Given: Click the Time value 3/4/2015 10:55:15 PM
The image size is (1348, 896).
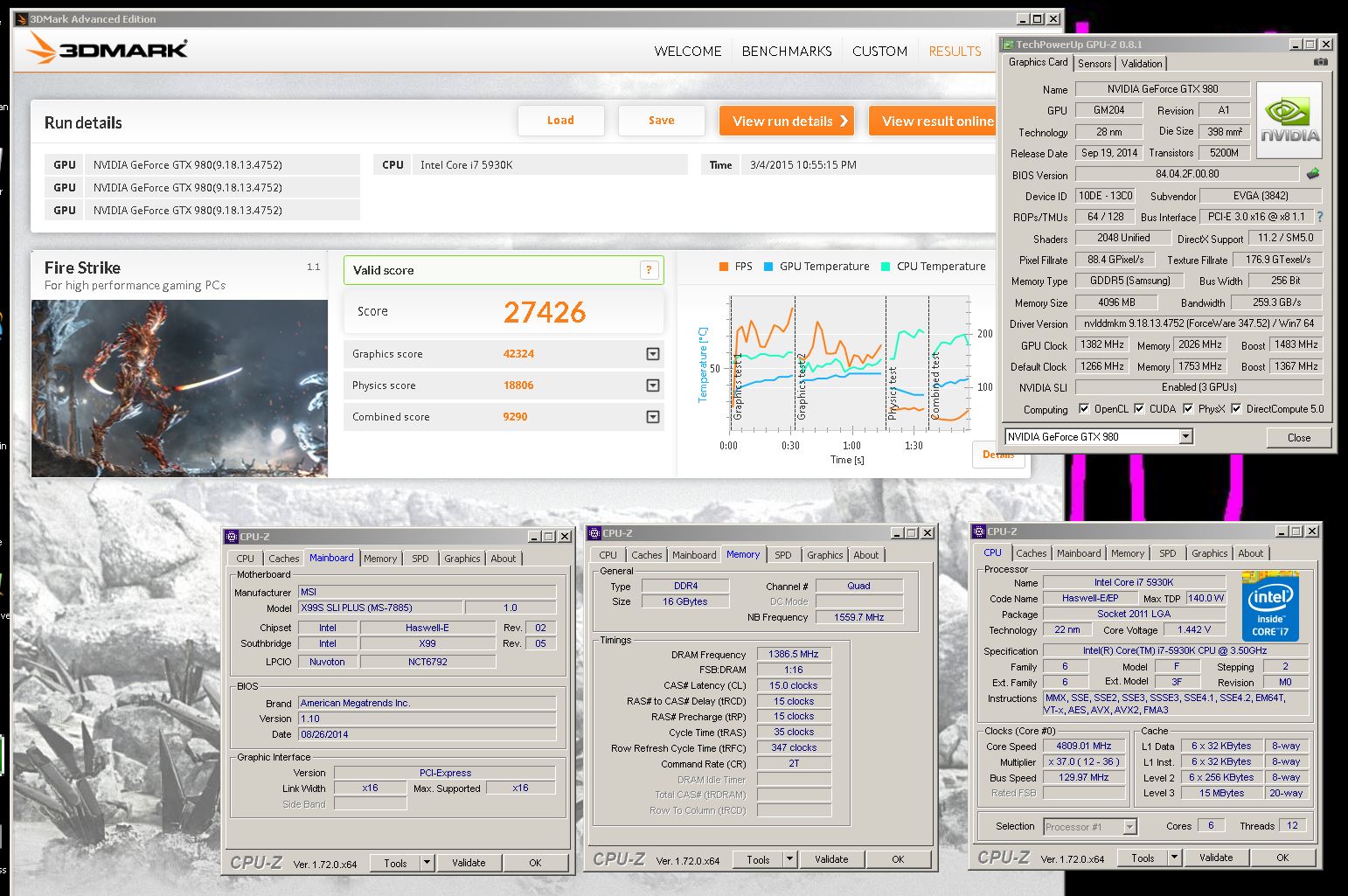Looking at the screenshot, I should (803, 164).
